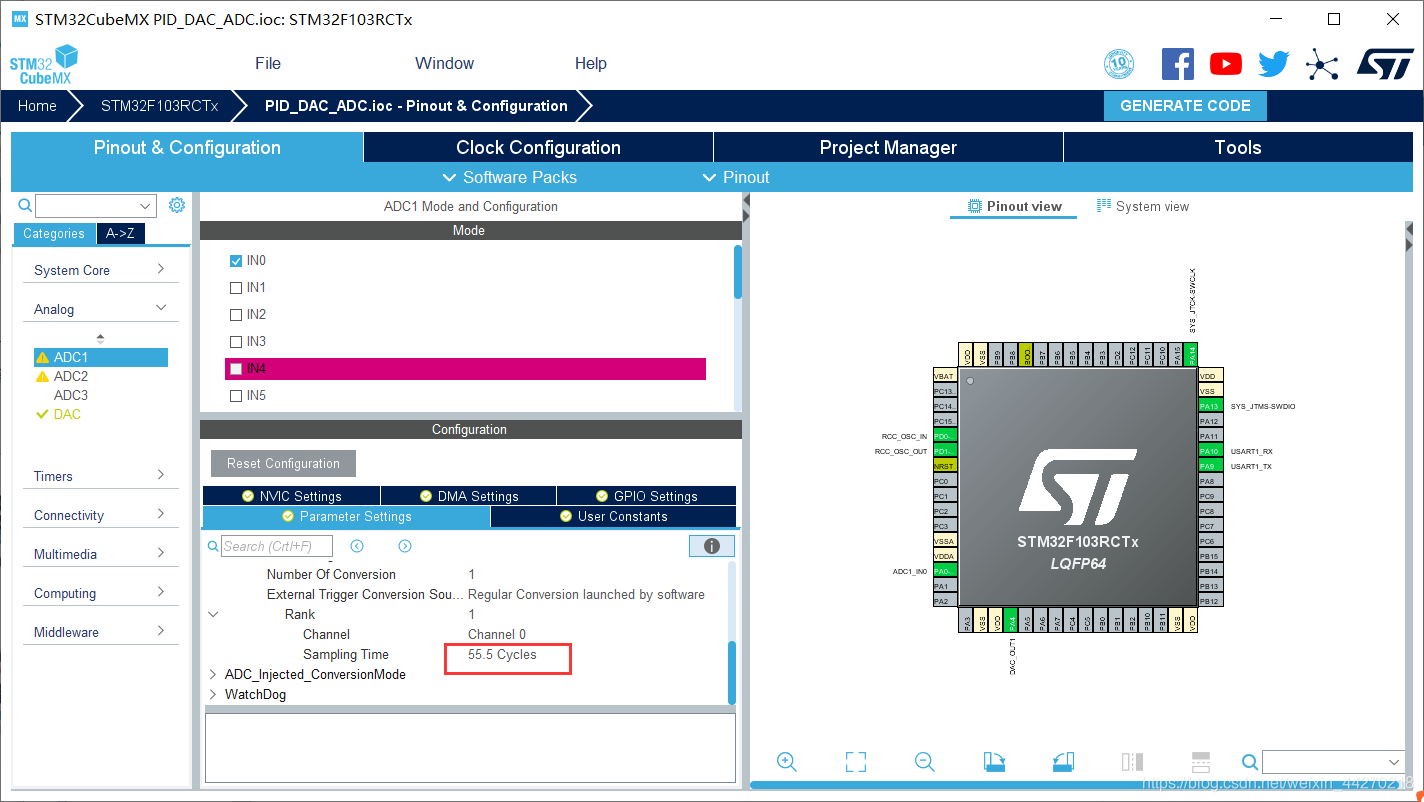The height and width of the screenshot is (802, 1424).
Task: Switch to System view
Action: [1143, 206]
